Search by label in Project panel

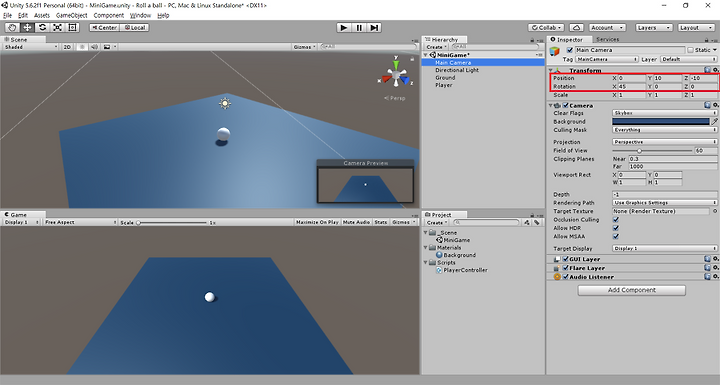click(536, 222)
